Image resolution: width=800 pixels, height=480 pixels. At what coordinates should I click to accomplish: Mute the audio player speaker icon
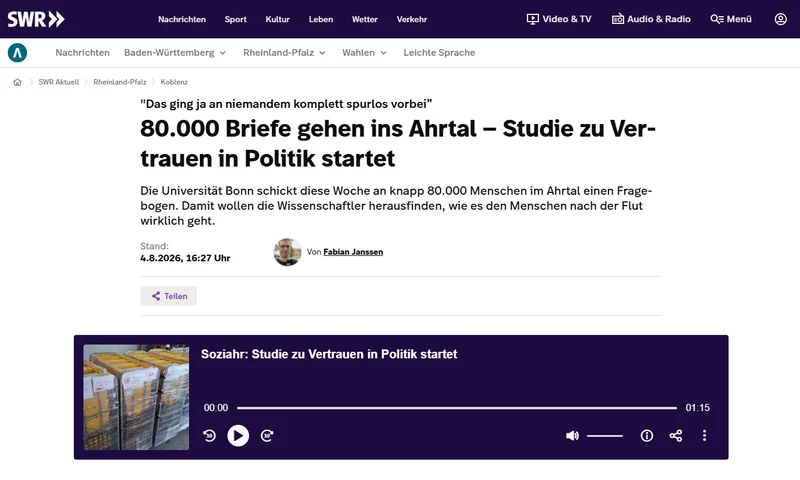[572, 436]
